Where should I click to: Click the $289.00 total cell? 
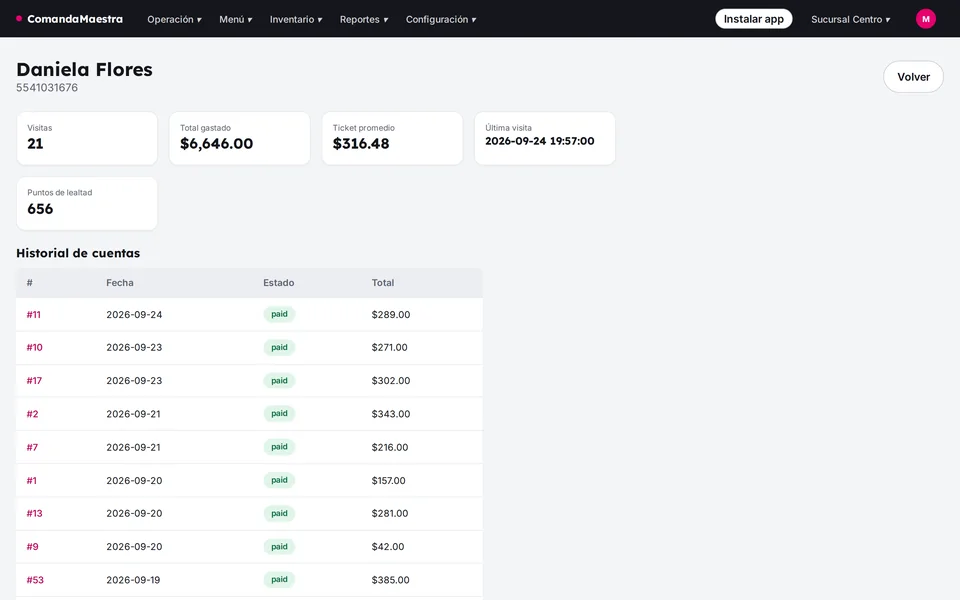click(x=391, y=315)
